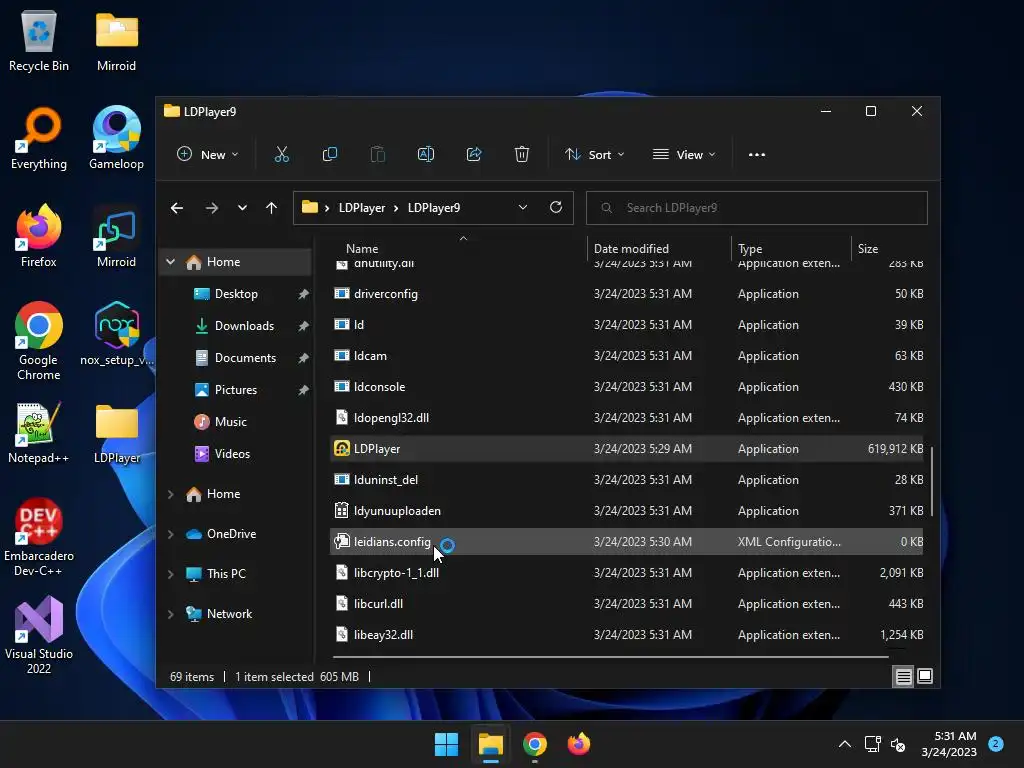This screenshot has width=1024, height=768.
Task: Select the Firefox desktop shortcut
Action: 39,236
